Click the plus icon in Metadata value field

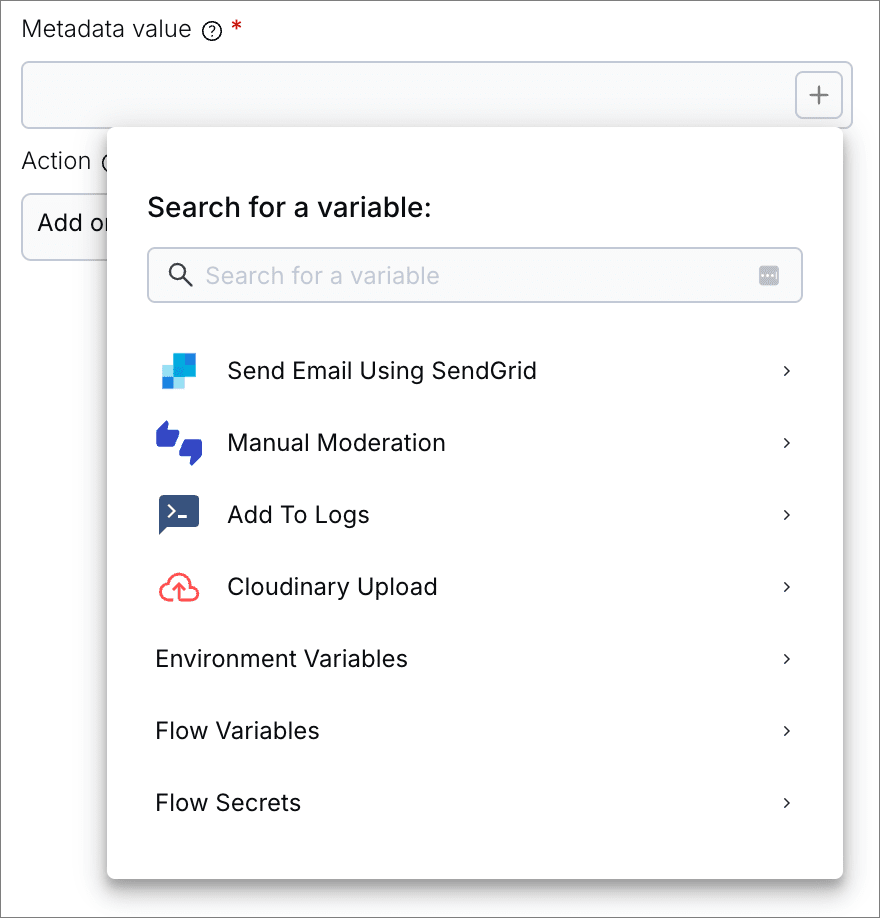pyautogui.click(x=818, y=96)
